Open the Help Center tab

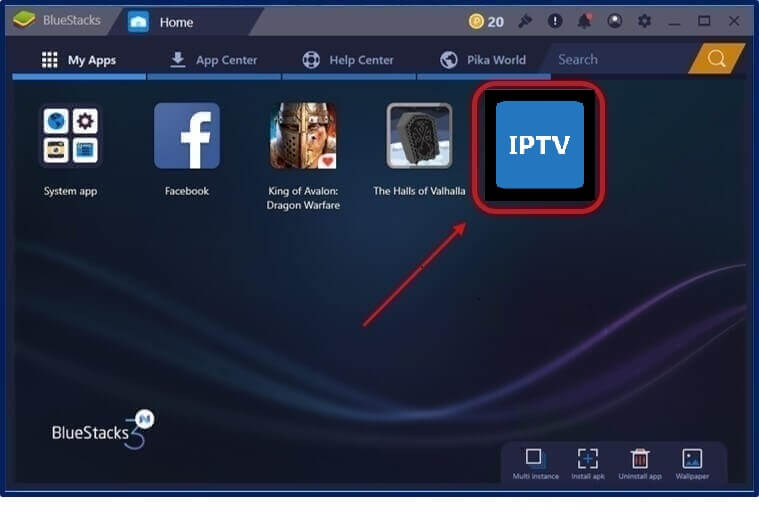coord(349,60)
